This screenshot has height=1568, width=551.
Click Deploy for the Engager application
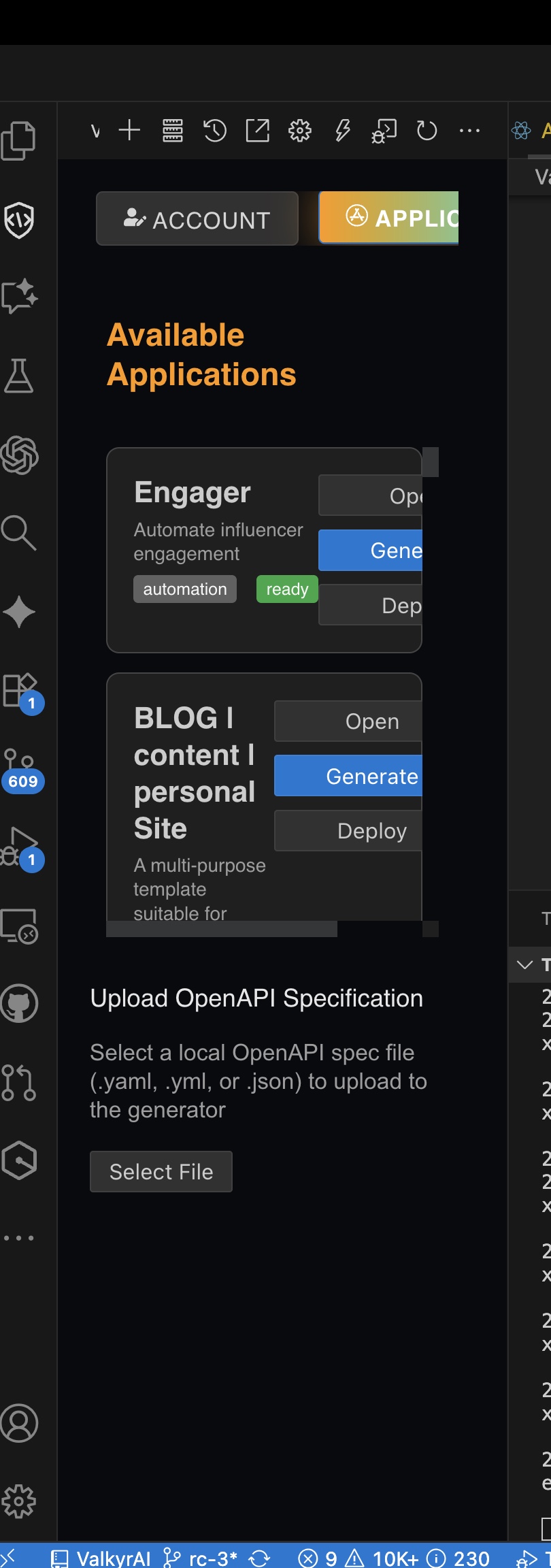coord(371,604)
